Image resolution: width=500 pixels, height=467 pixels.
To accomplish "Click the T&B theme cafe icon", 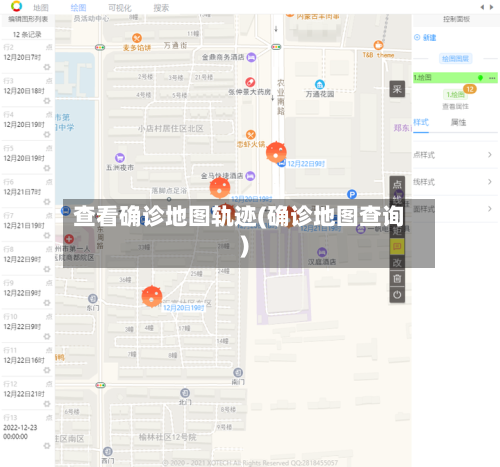I will pyautogui.click(x=378, y=45).
